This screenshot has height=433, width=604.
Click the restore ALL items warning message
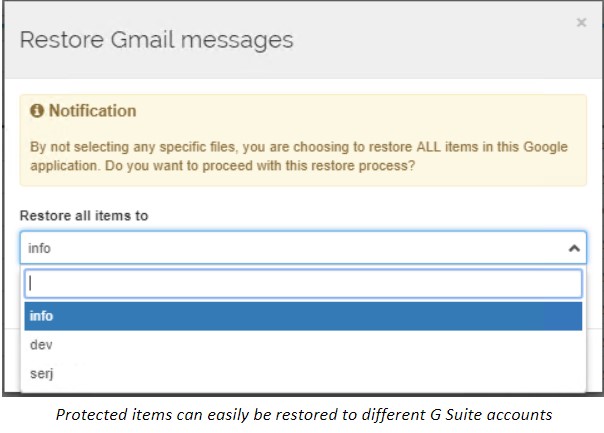point(299,156)
